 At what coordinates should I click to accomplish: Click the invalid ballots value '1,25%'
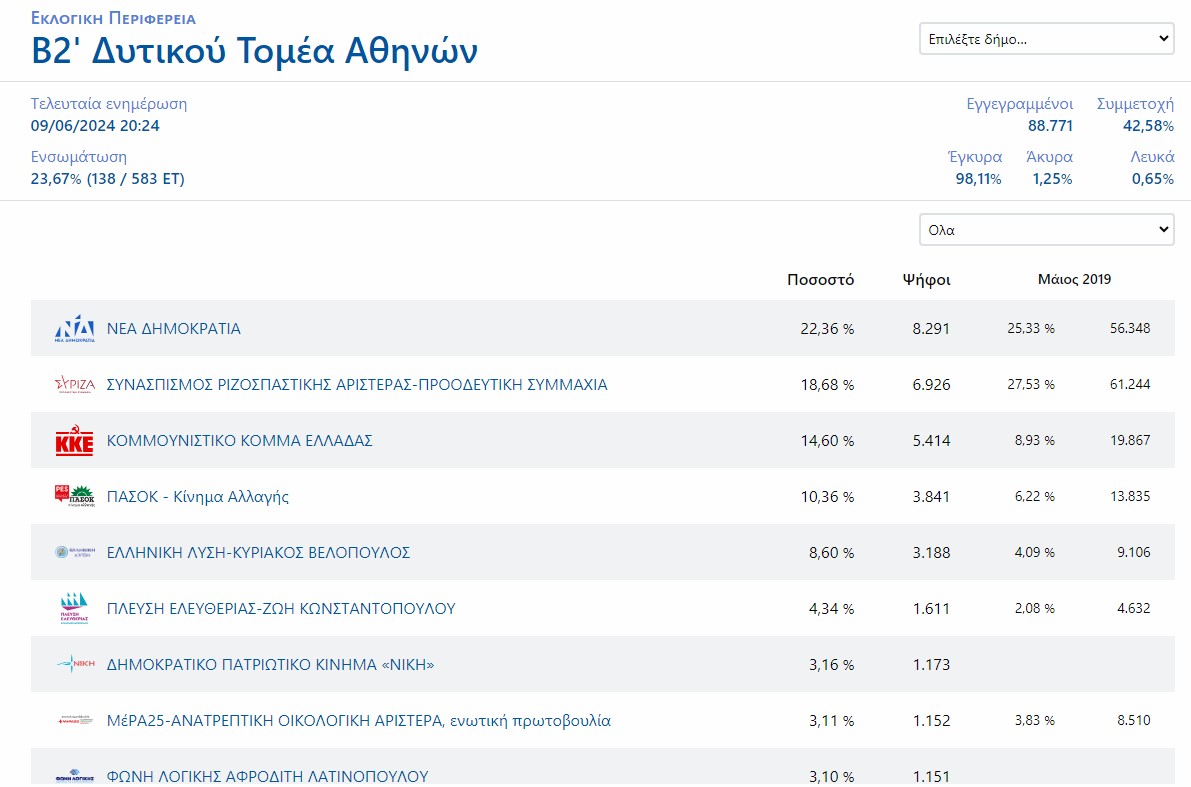coord(1052,179)
